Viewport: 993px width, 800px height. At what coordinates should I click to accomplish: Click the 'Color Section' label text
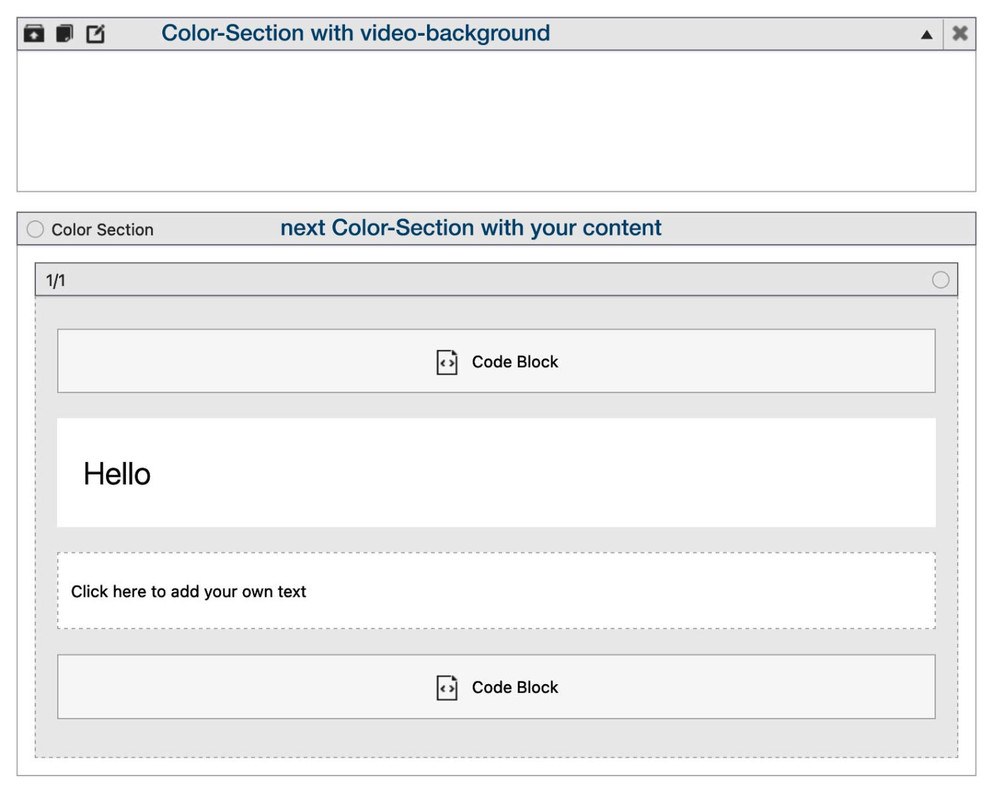103,229
